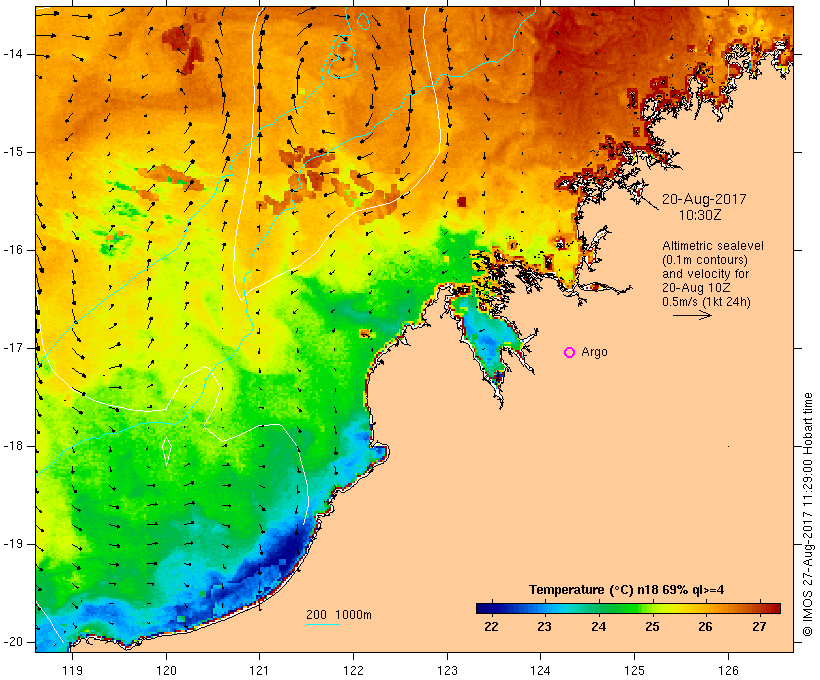Click 'and velocity for' legend text

point(705,274)
